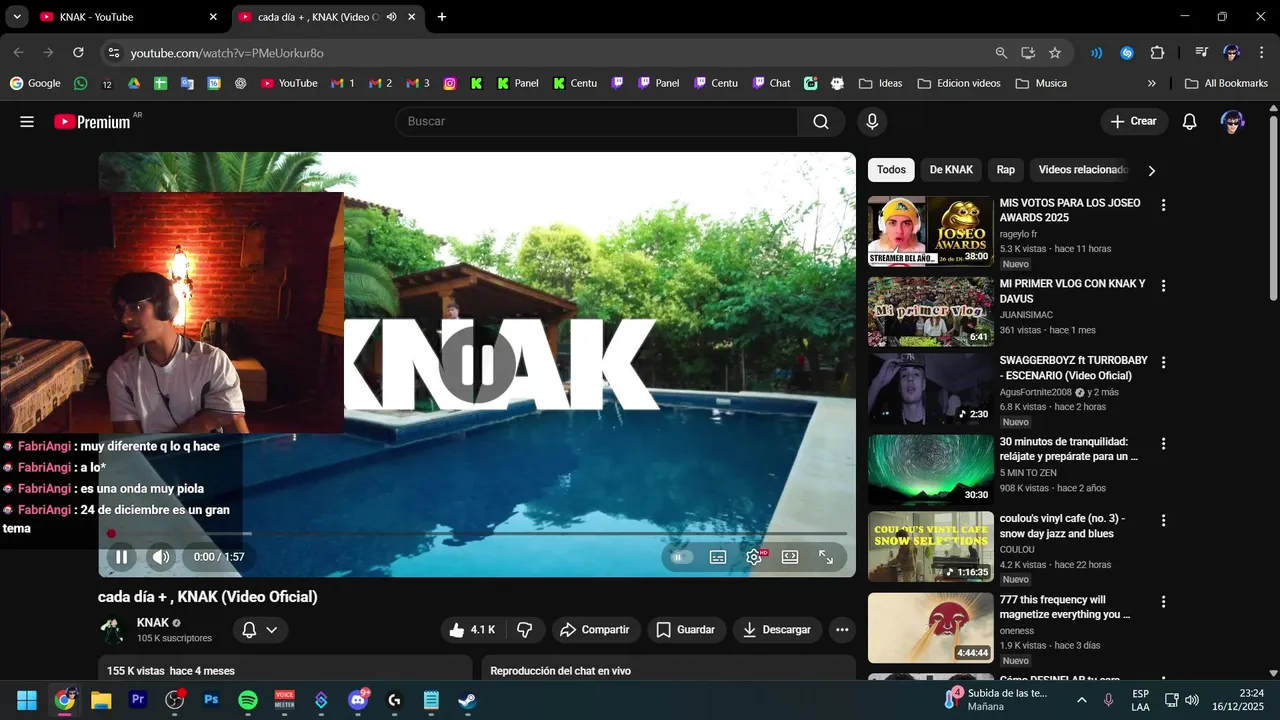Enter fullscreen mode in the player

click(826, 557)
